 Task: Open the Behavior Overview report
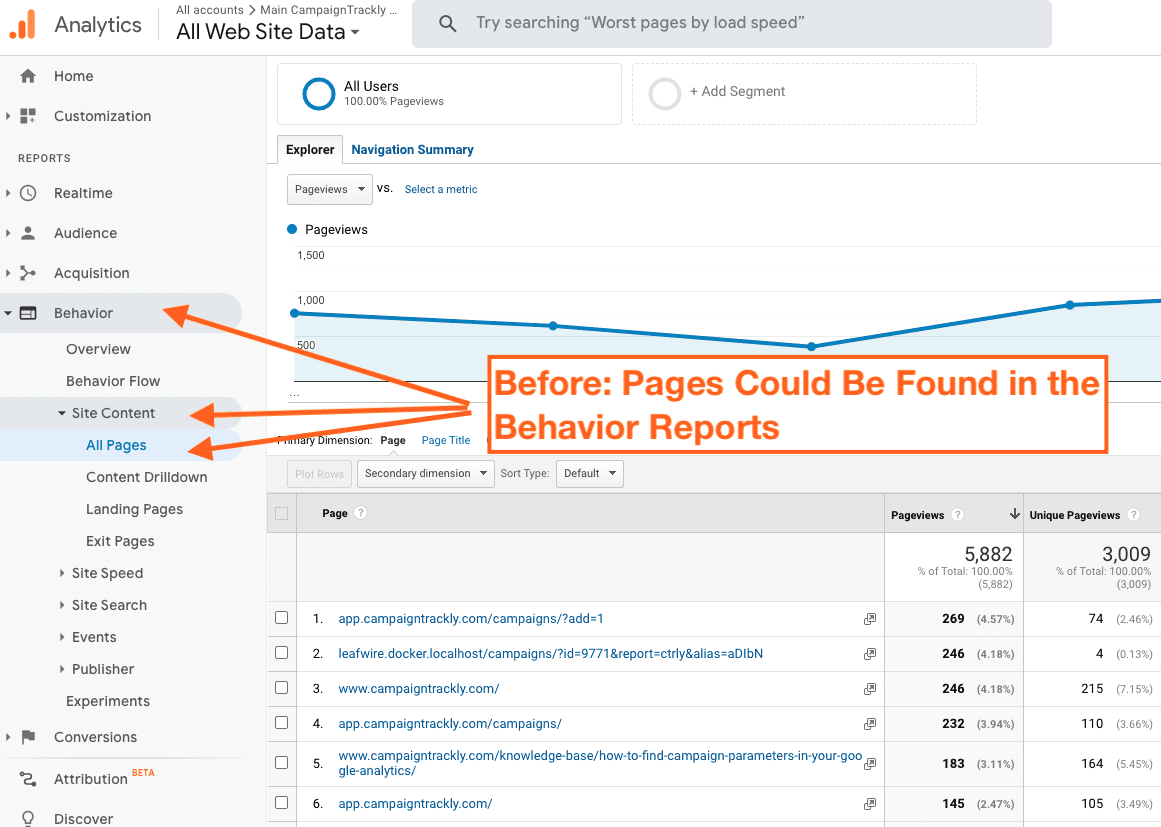point(98,349)
